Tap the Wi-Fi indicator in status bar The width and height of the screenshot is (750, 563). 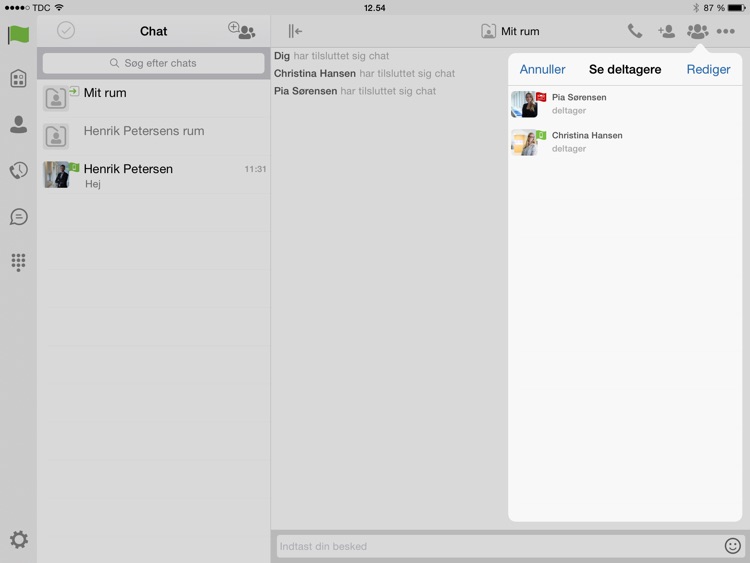click(x=59, y=7)
